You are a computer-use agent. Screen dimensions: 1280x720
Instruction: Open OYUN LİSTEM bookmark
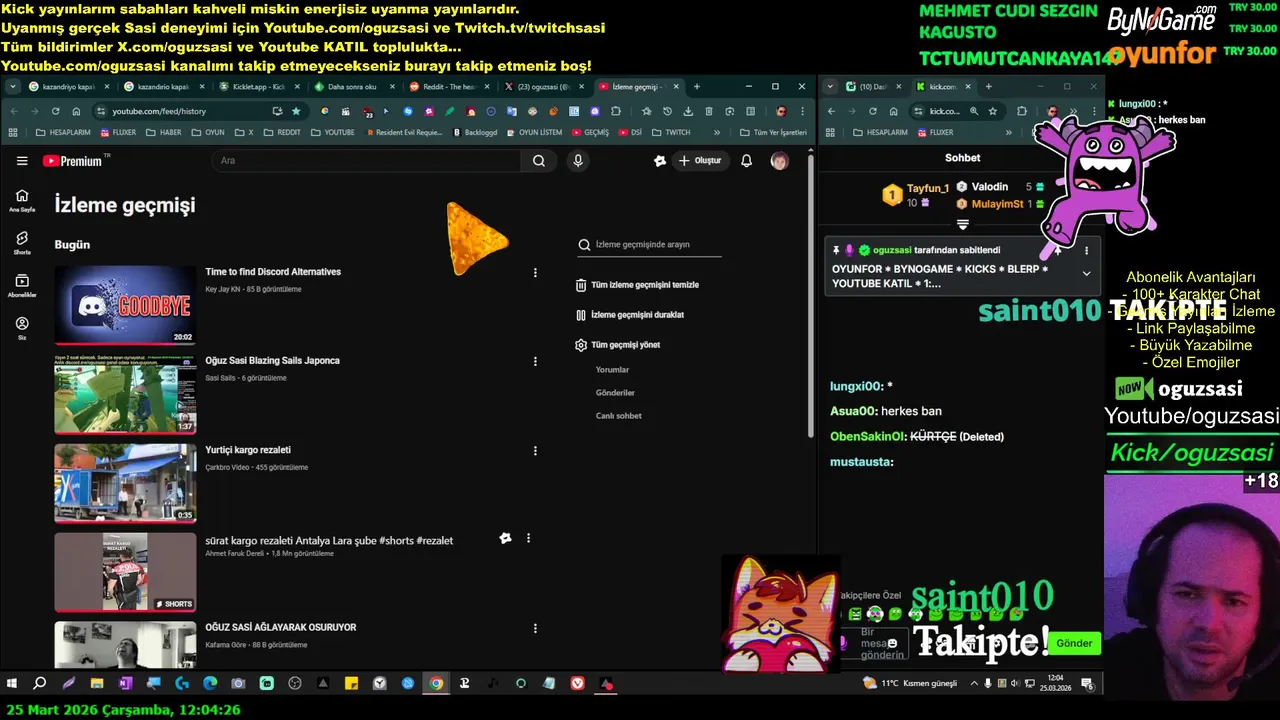534,132
